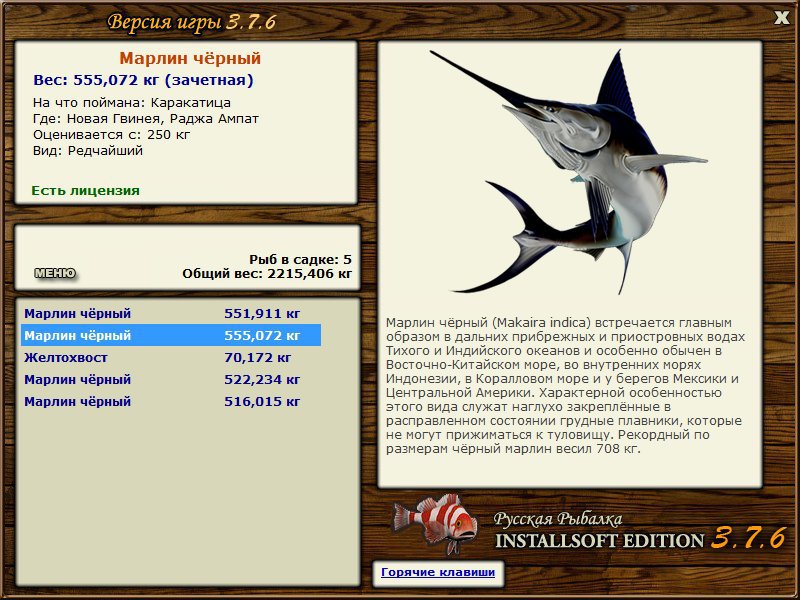Click the Версия игры 3.7.6 title
The width and height of the screenshot is (800, 600).
tap(192, 22)
